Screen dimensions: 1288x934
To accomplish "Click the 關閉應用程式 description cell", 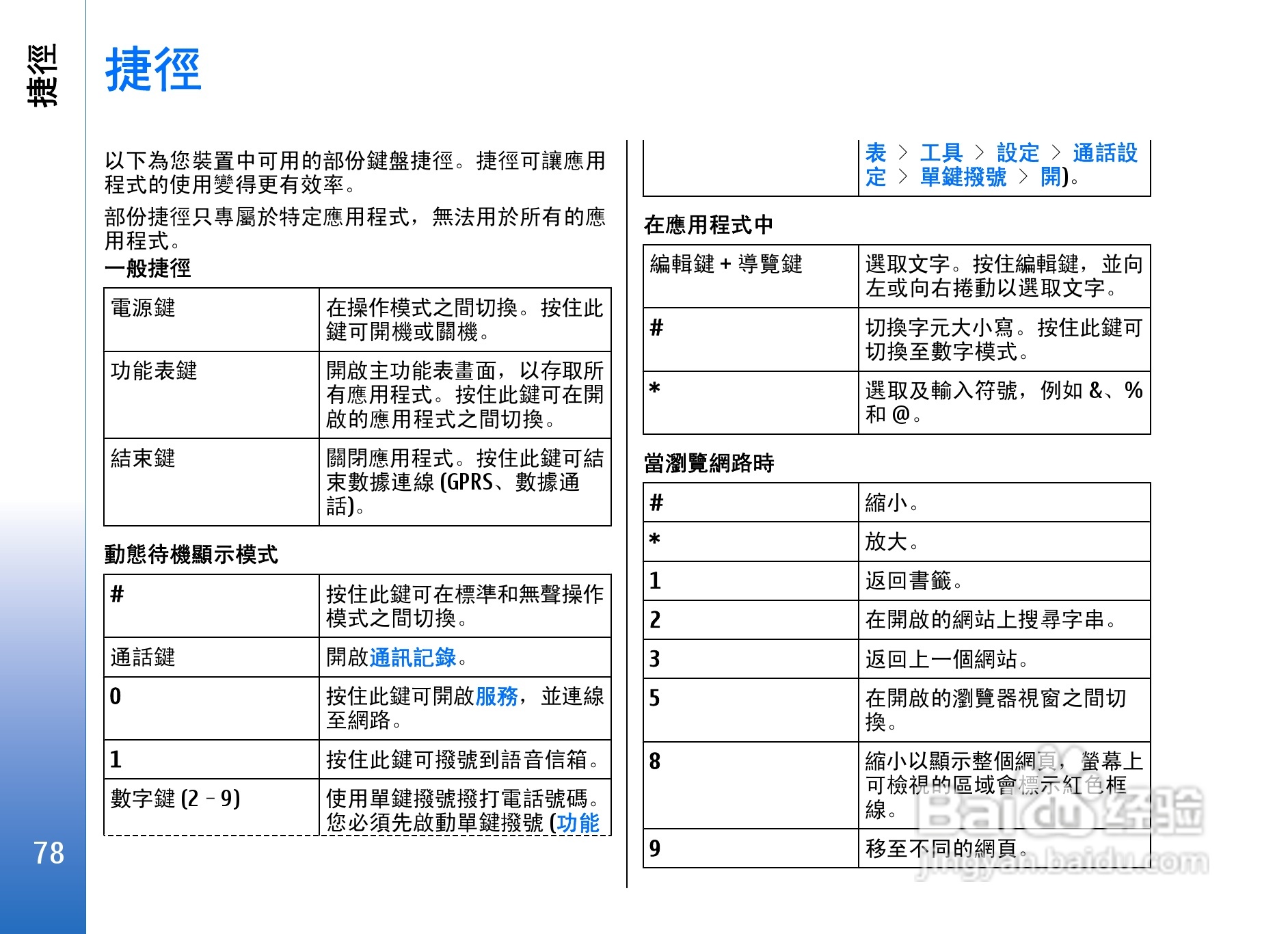I will point(465,482).
